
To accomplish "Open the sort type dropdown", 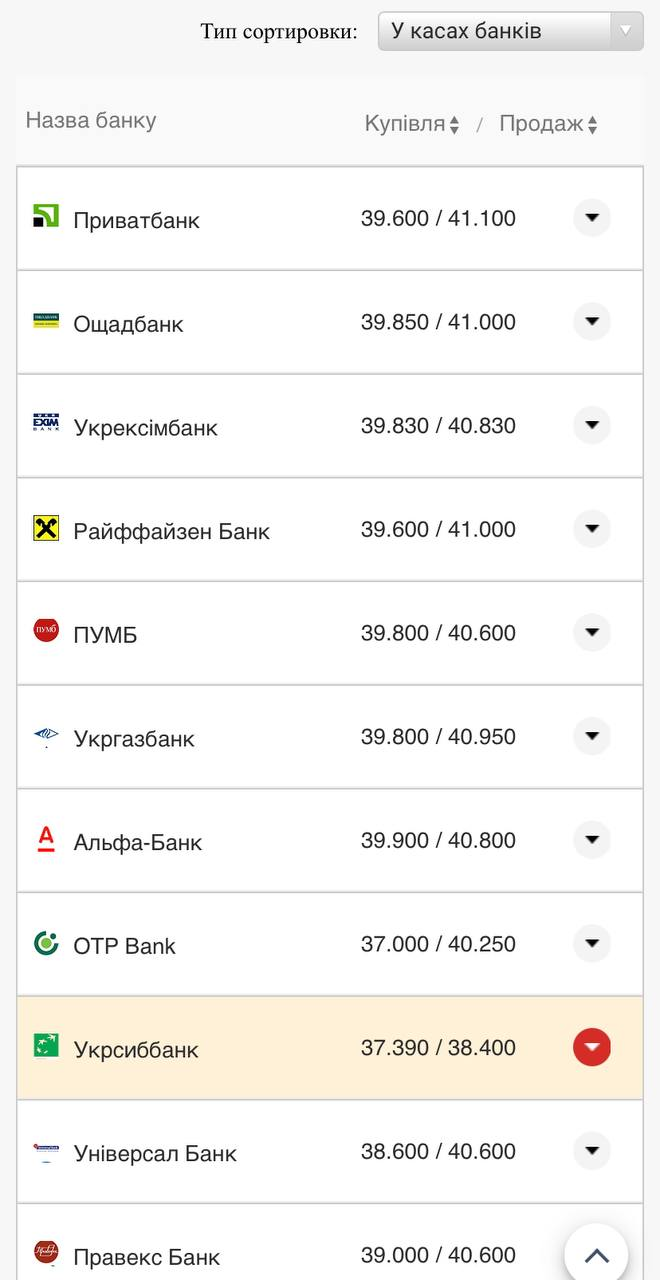I will pos(510,31).
